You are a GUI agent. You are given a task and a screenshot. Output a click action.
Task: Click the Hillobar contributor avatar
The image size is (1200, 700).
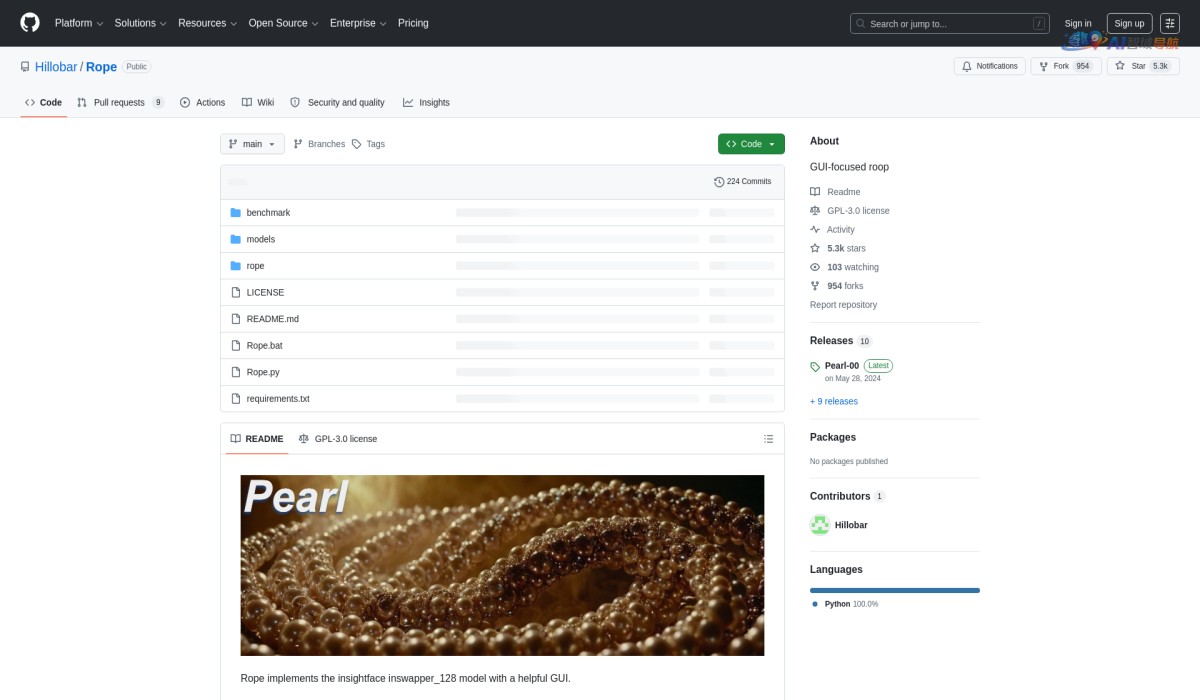(820, 525)
